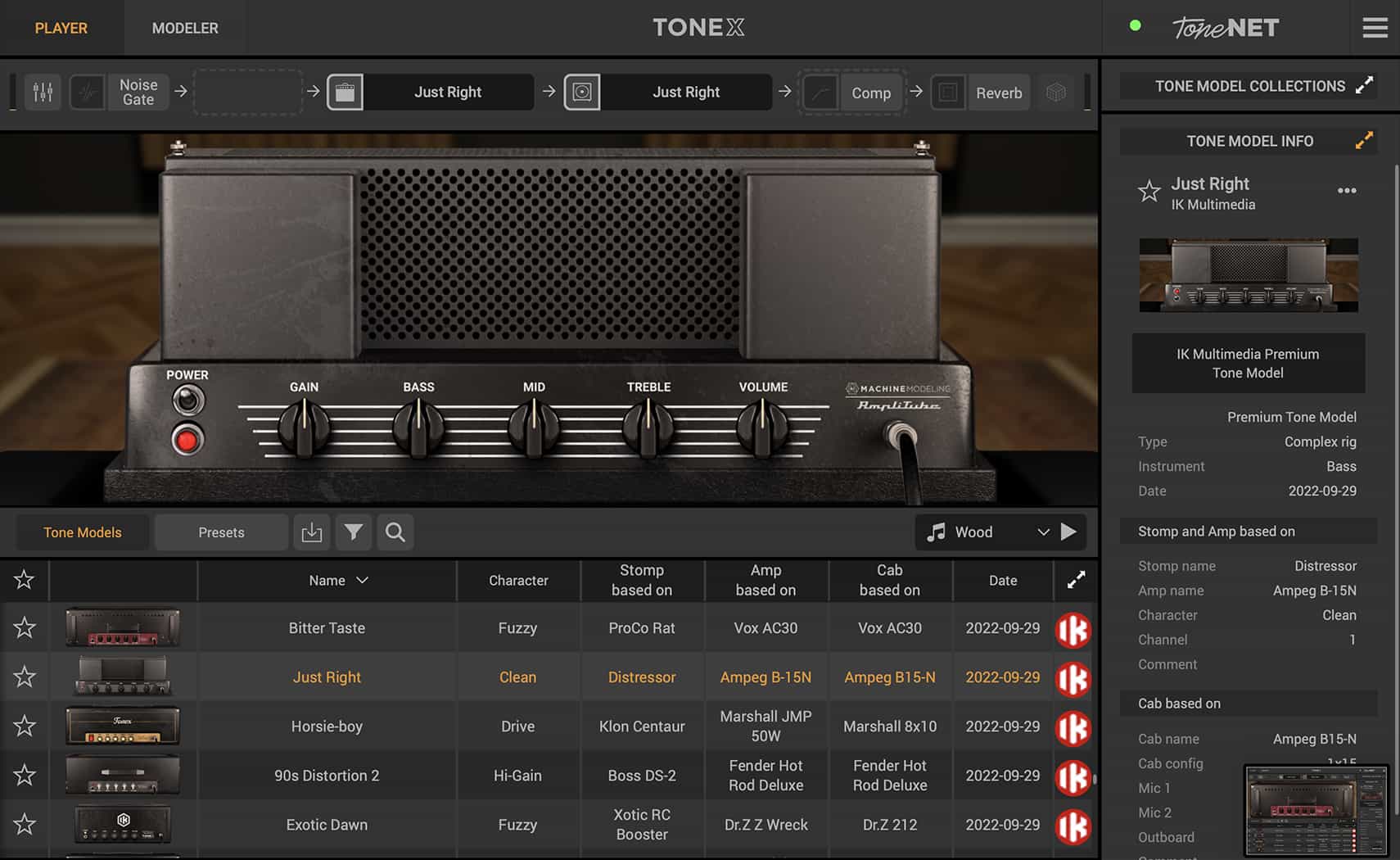Image resolution: width=1400 pixels, height=860 pixels.
Task: Adjust the Gain knob
Action: (304, 428)
